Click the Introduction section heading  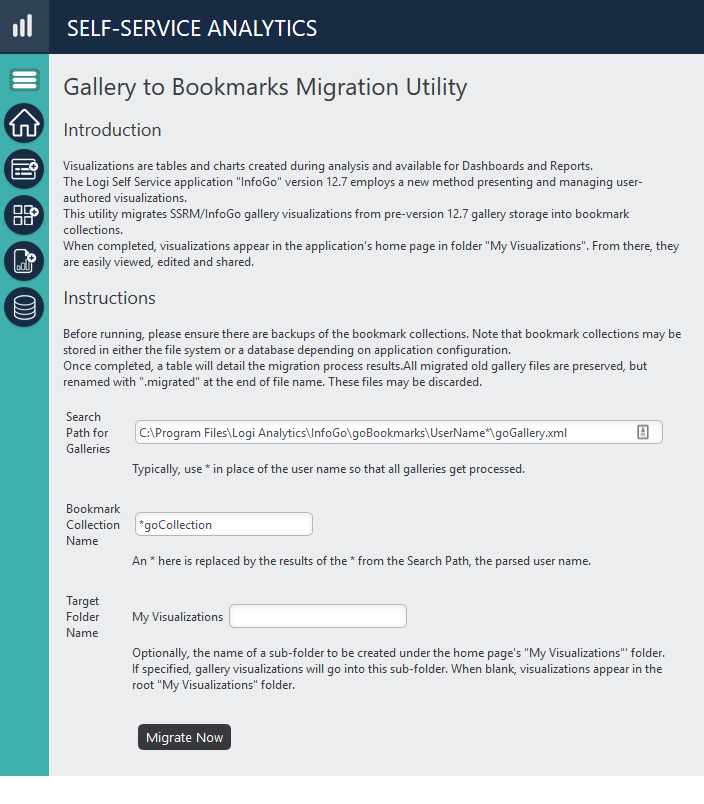(x=112, y=130)
